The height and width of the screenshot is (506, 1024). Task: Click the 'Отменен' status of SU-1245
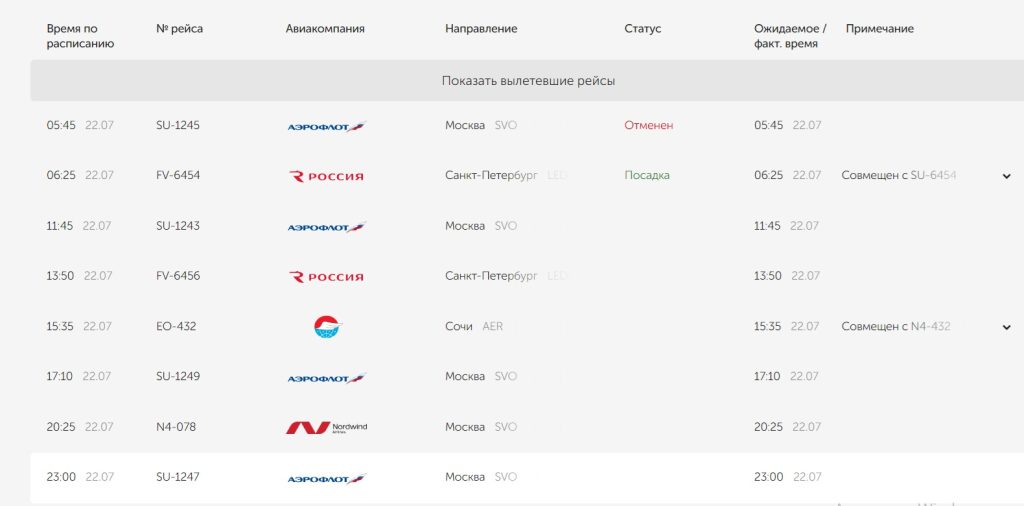[648, 125]
